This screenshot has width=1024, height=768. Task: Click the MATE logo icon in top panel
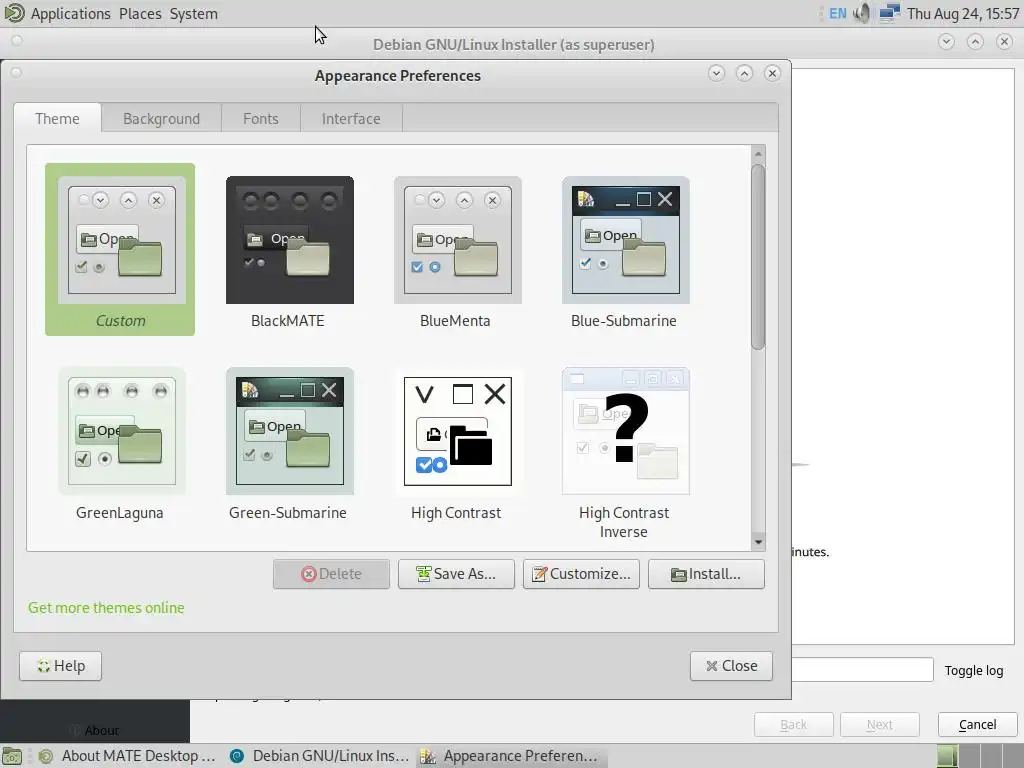tap(14, 13)
